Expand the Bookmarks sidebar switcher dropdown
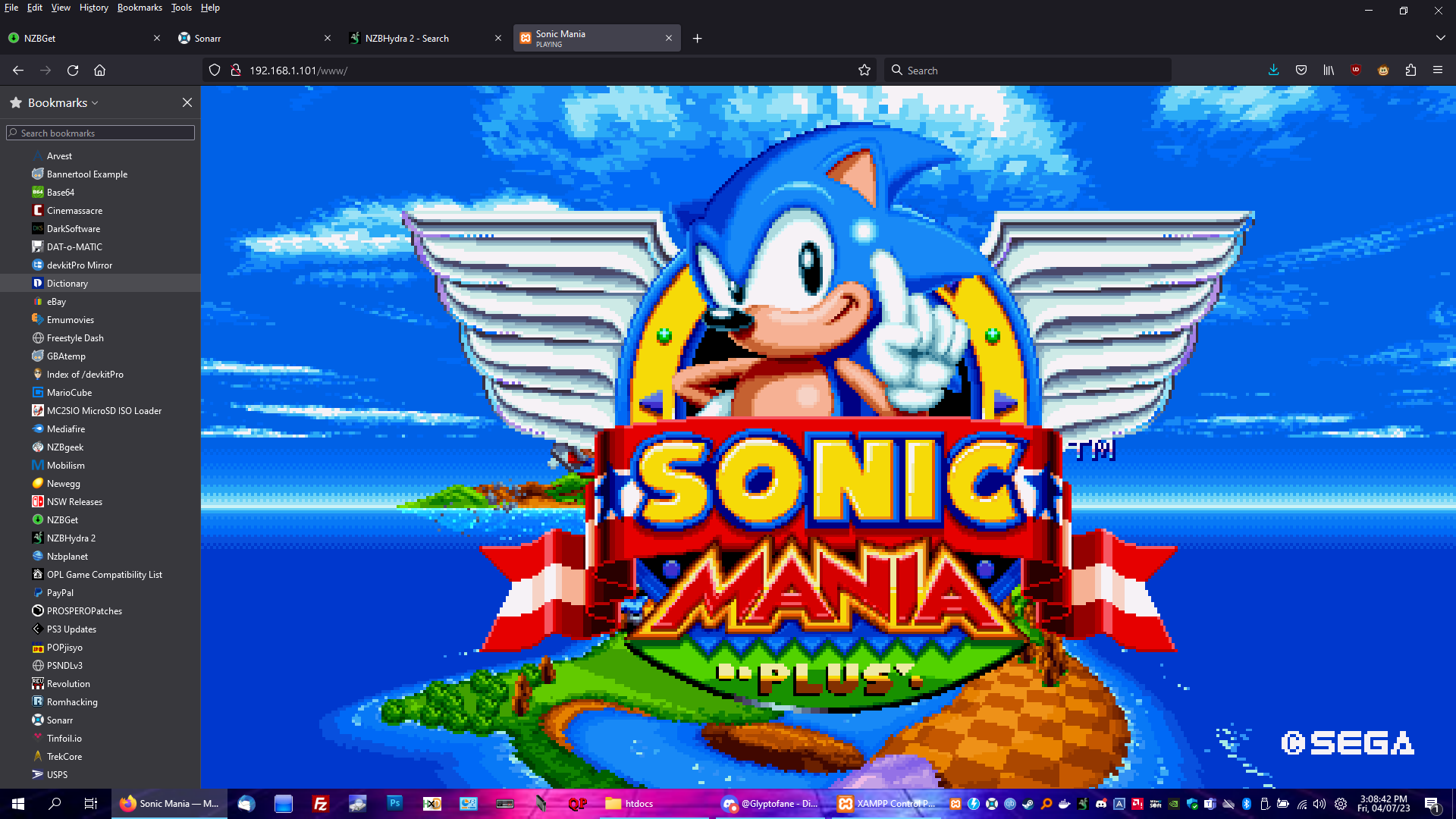Viewport: 1456px width, 819px height. 95,103
